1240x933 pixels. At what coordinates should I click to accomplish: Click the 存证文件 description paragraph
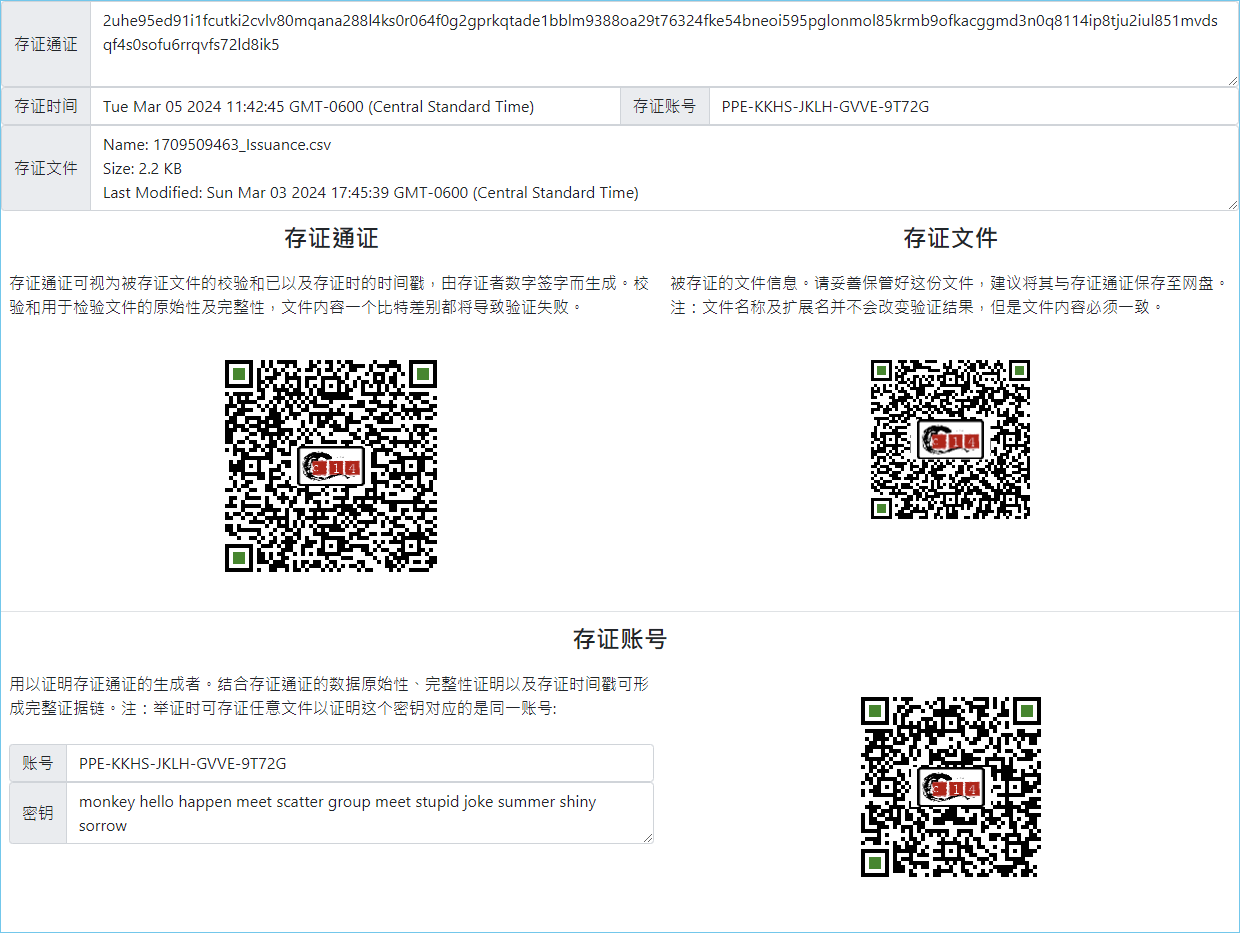point(950,295)
